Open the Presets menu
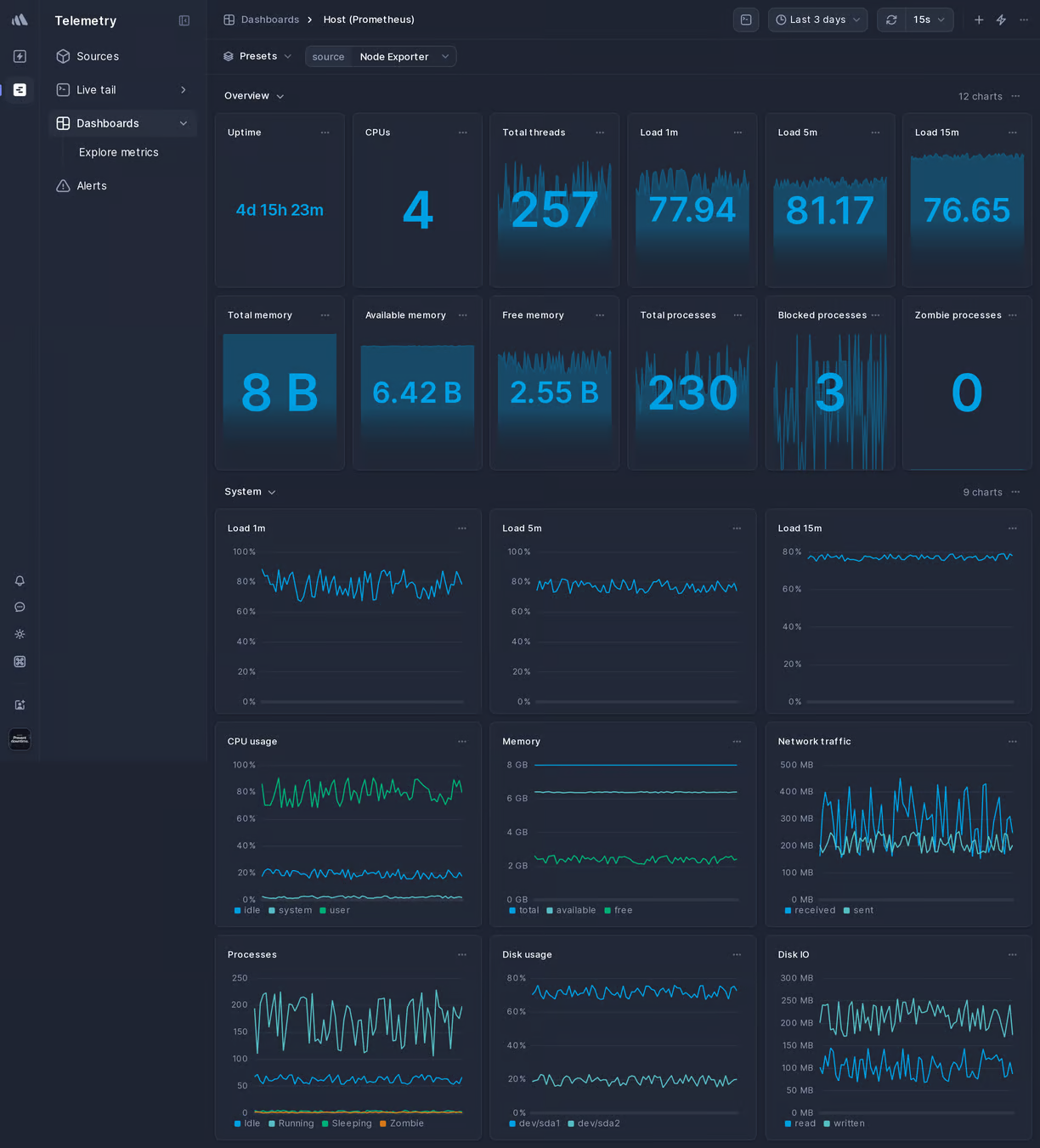 [257, 56]
